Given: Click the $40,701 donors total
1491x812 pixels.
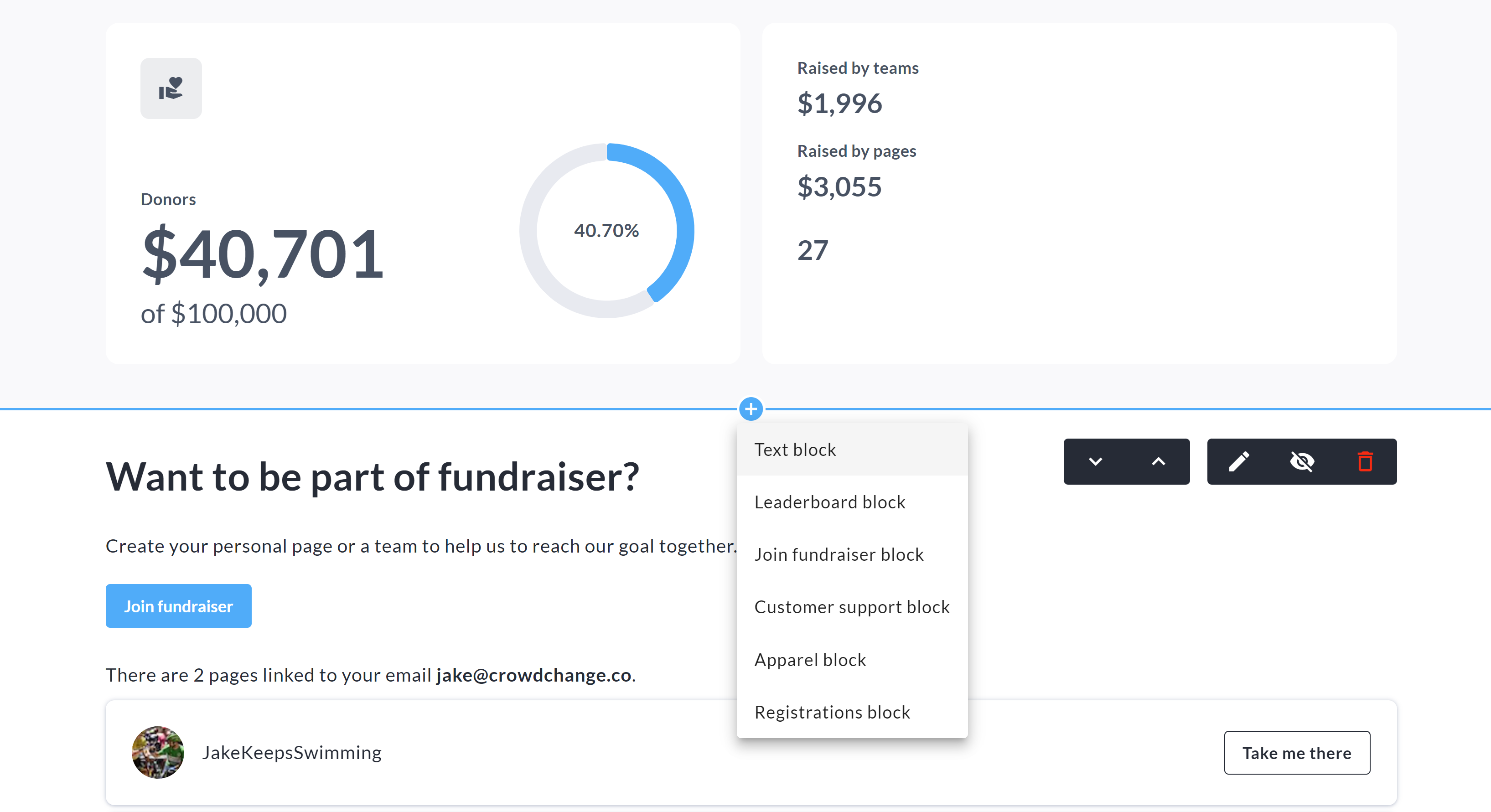Looking at the screenshot, I should 263,253.
